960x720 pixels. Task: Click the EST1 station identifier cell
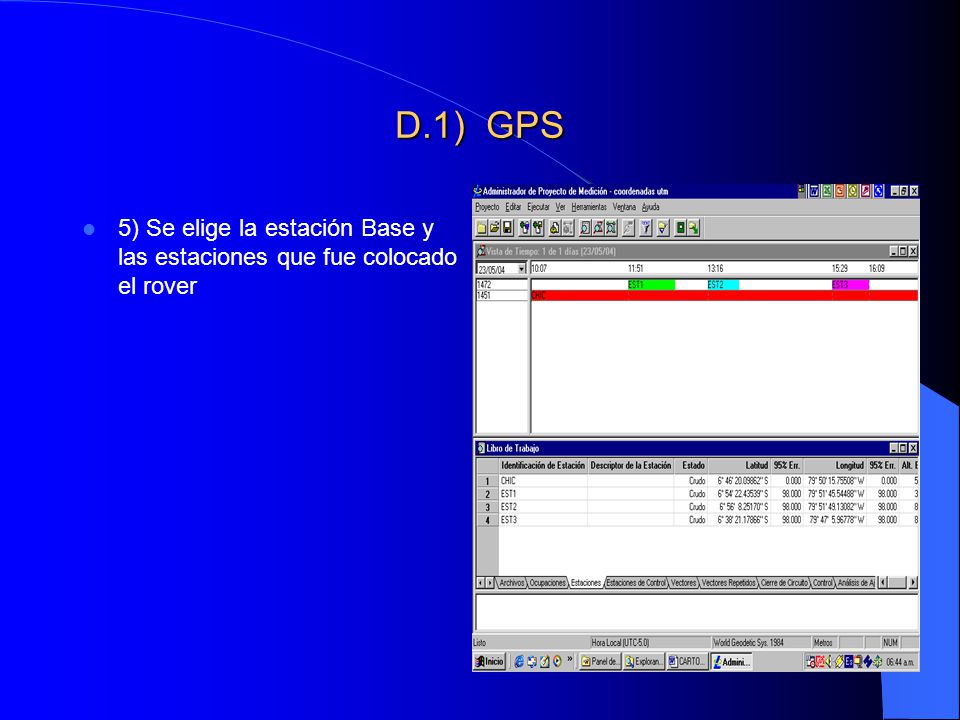(543, 494)
